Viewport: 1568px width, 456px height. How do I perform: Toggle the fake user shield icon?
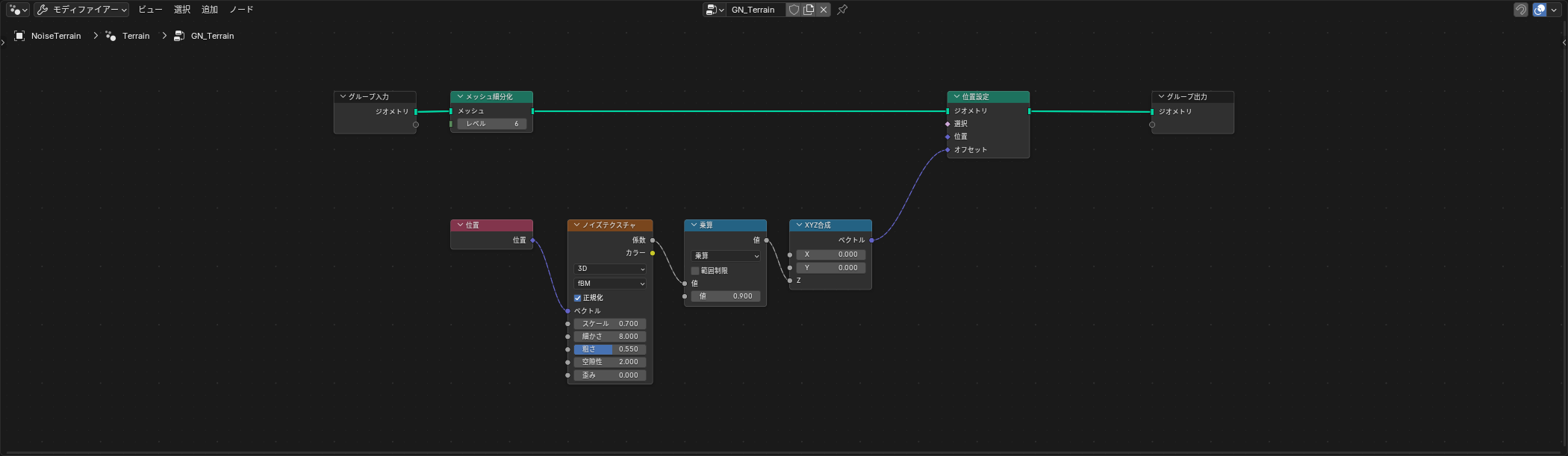[x=794, y=10]
